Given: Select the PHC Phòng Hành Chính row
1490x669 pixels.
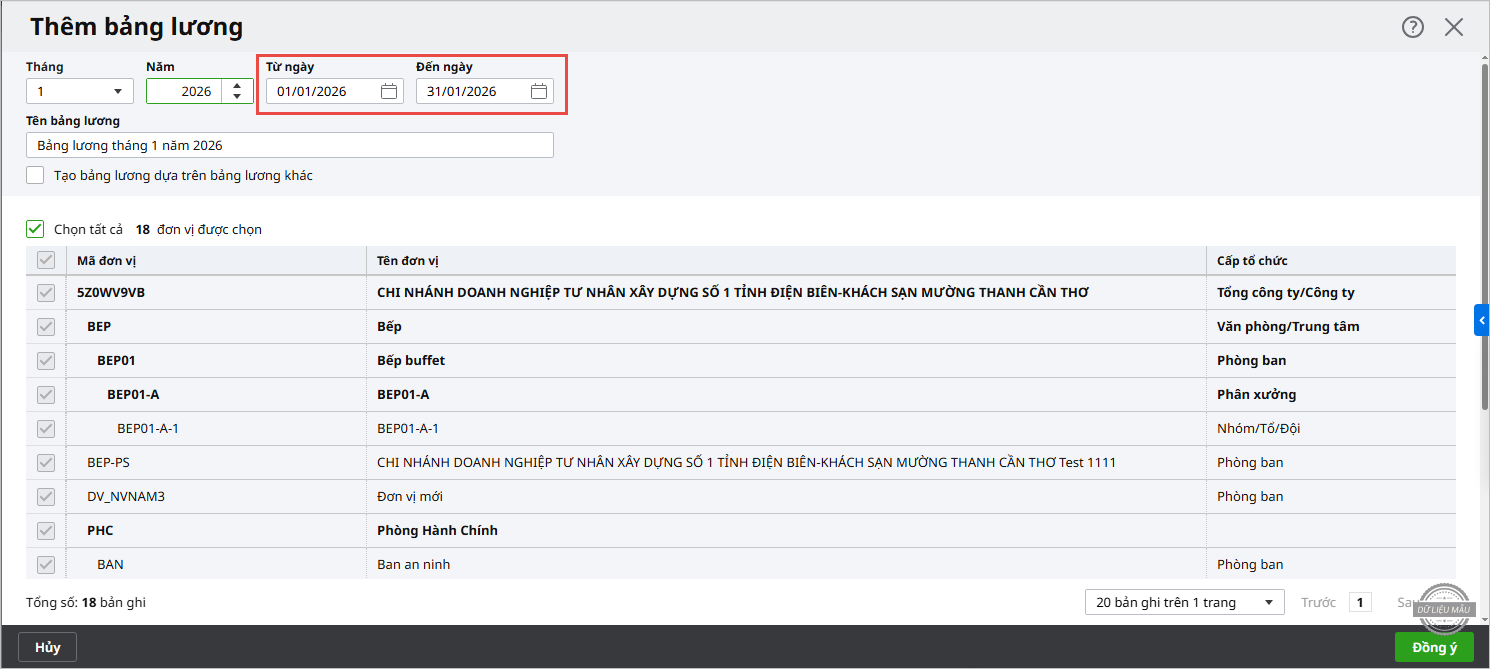Looking at the screenshot, I should (x=437, y=531).
